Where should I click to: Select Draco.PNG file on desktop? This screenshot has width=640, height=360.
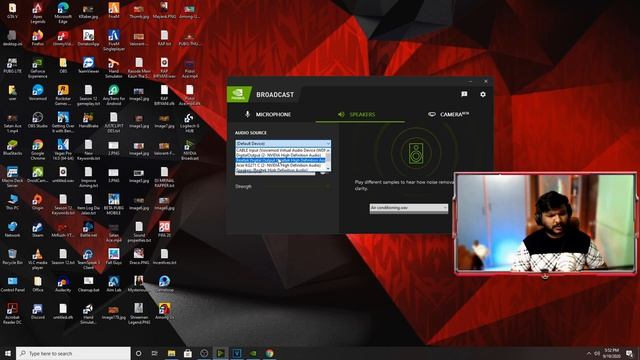click(139, 257)
